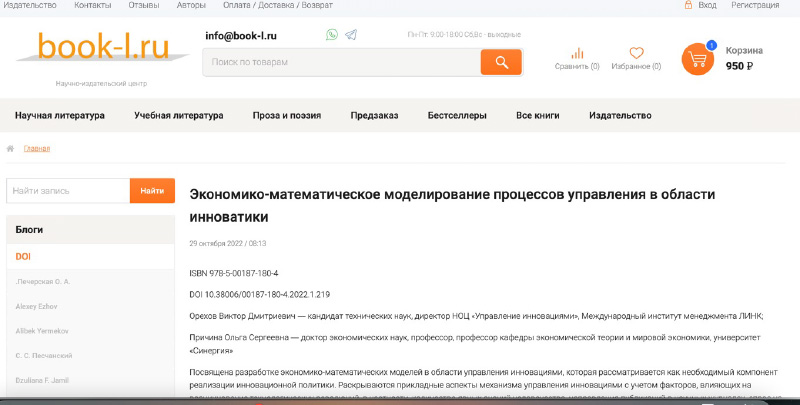Select Dzuliana F. Jamil sidebar entry

click(x=42, y=380)
